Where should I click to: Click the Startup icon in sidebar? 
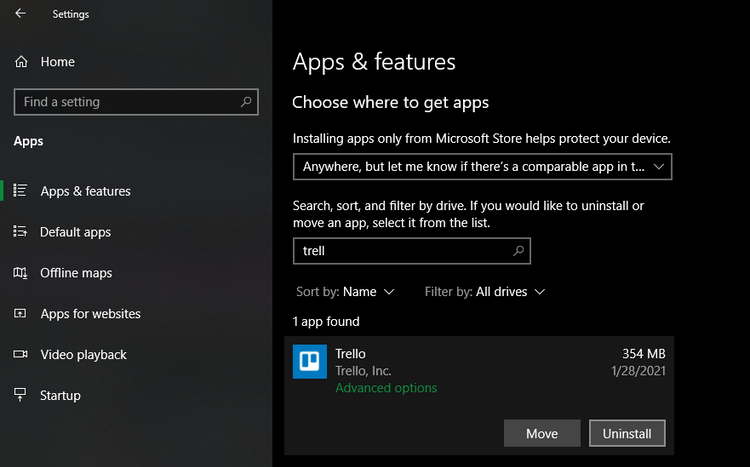(20, 396)
